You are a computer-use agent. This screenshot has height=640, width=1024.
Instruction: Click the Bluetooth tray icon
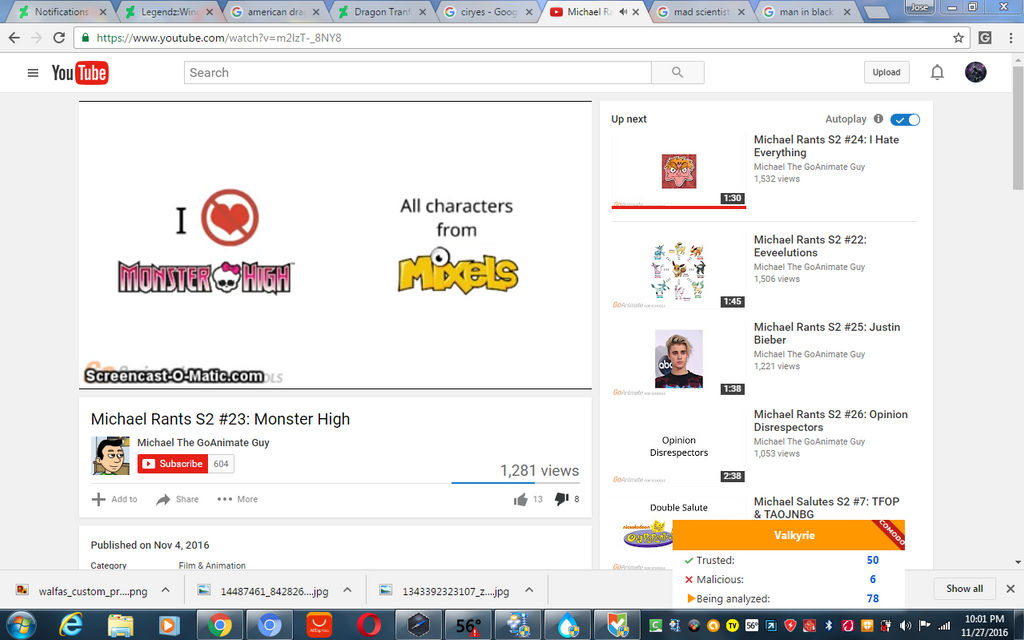pos(829,626)
